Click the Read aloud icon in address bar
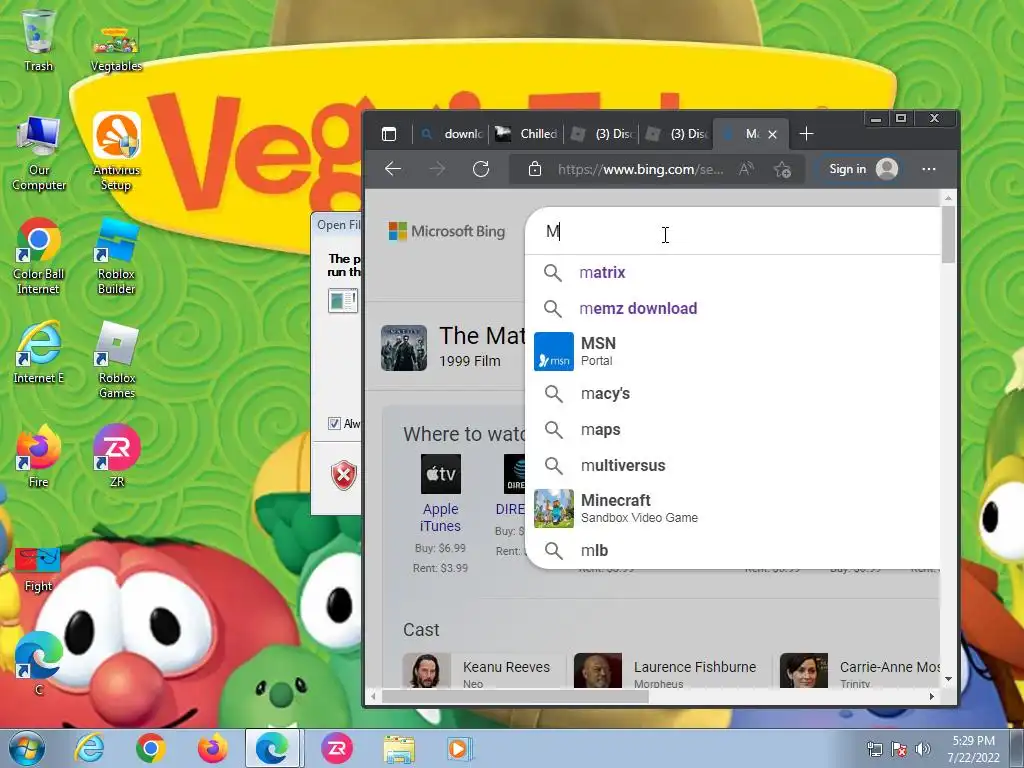 746,169
